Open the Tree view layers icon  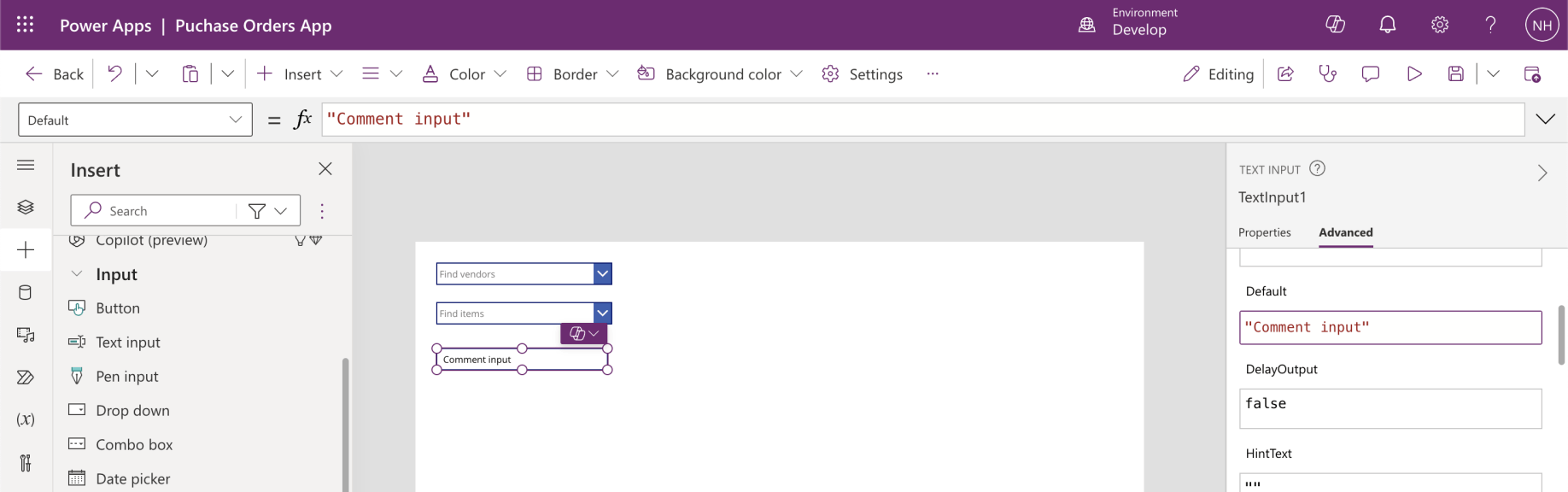click(x=26, y=207)
